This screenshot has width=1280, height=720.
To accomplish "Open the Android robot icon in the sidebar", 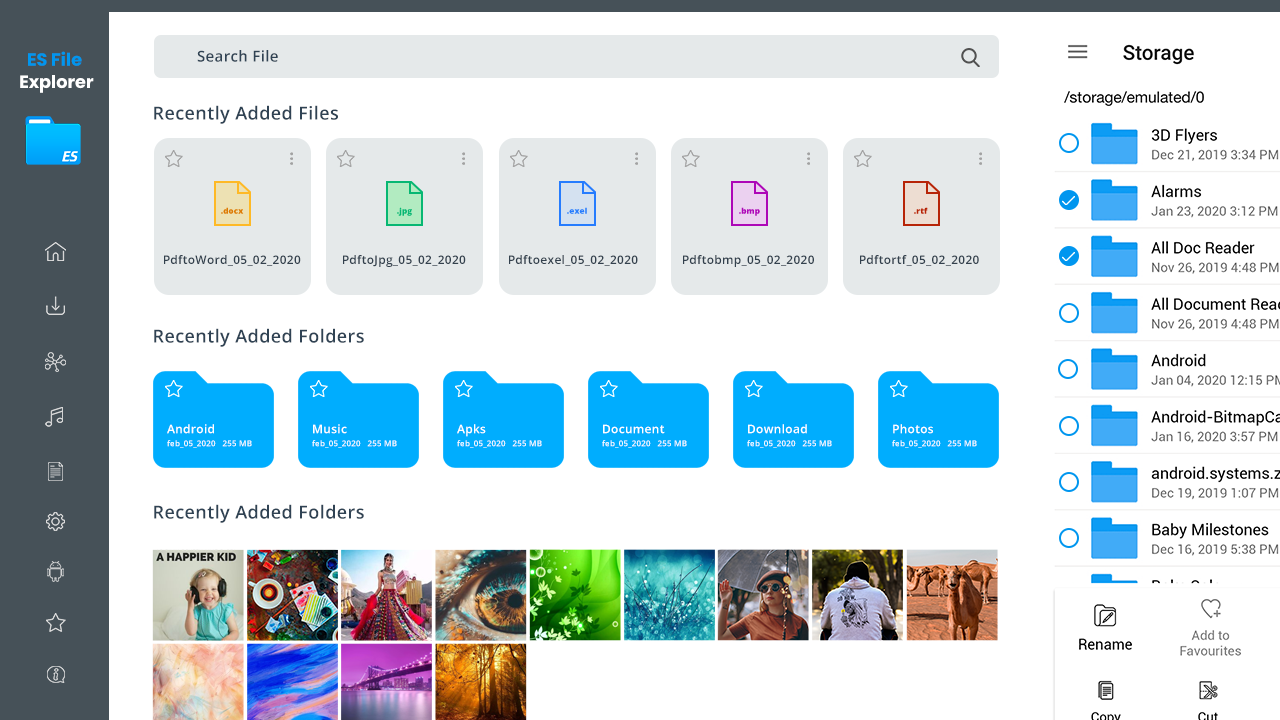I will 55,572.
